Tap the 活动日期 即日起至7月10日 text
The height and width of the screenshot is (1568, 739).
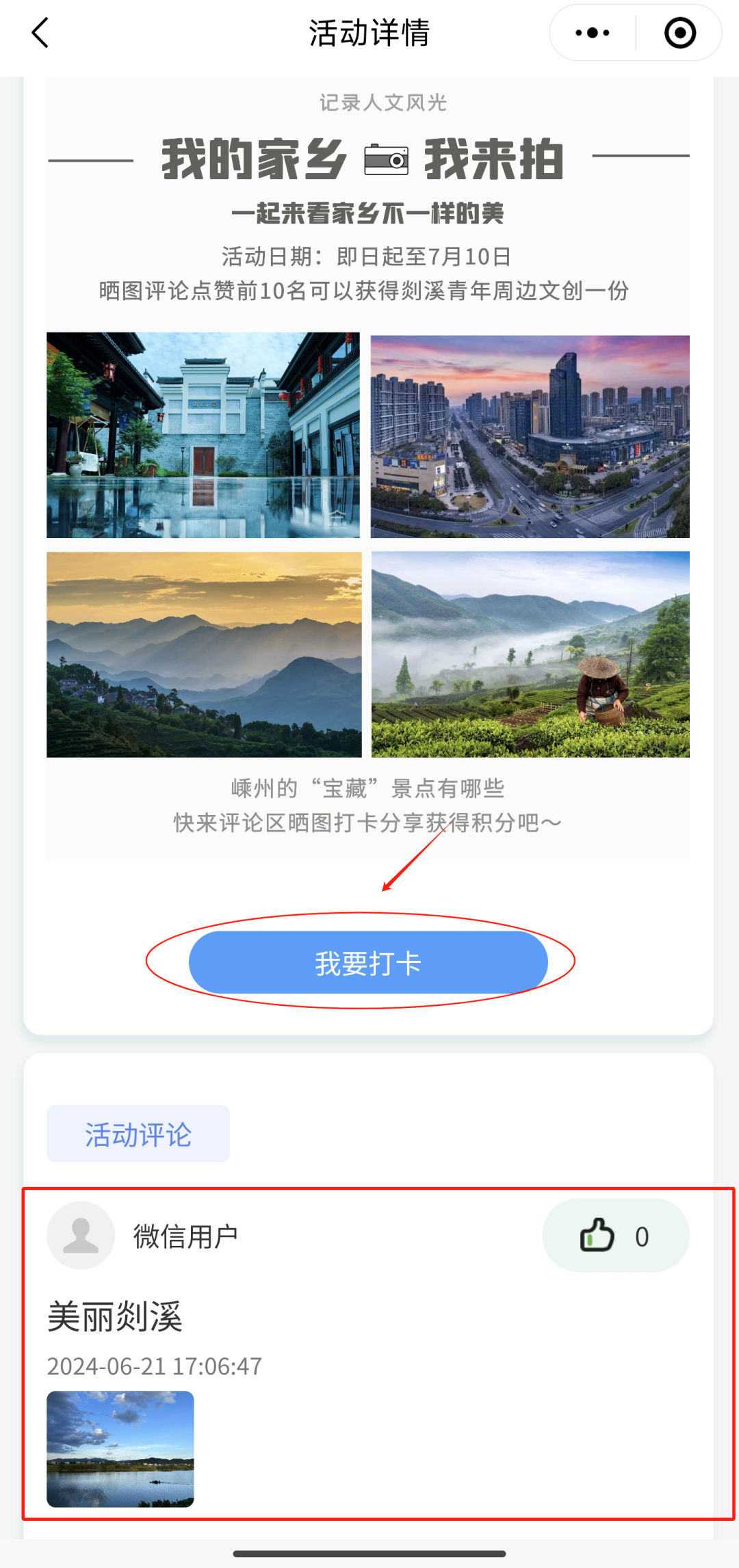pos(366,256)
